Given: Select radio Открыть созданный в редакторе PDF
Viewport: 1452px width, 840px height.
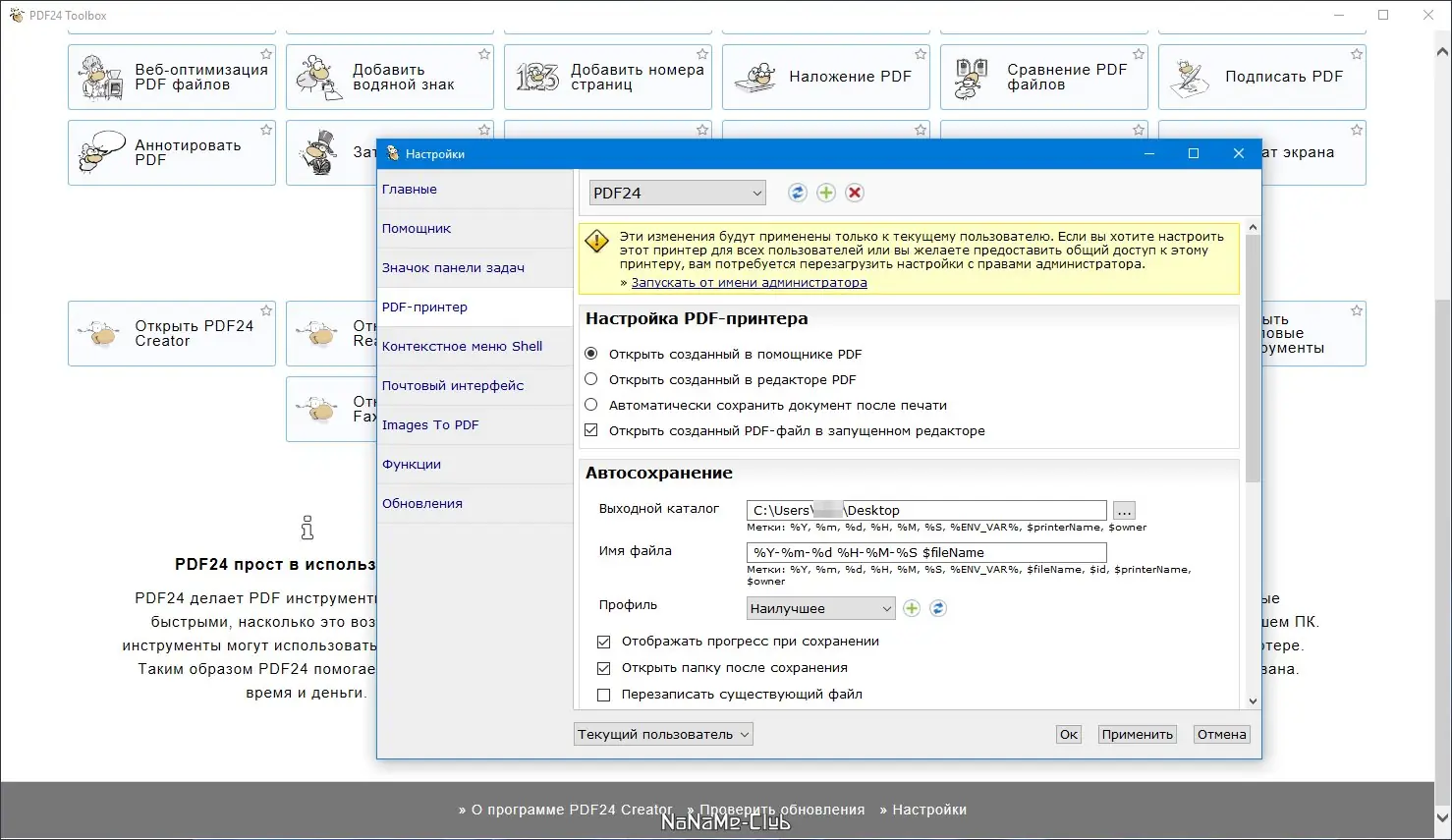Looking at the screenshot, I should point(591,379).
